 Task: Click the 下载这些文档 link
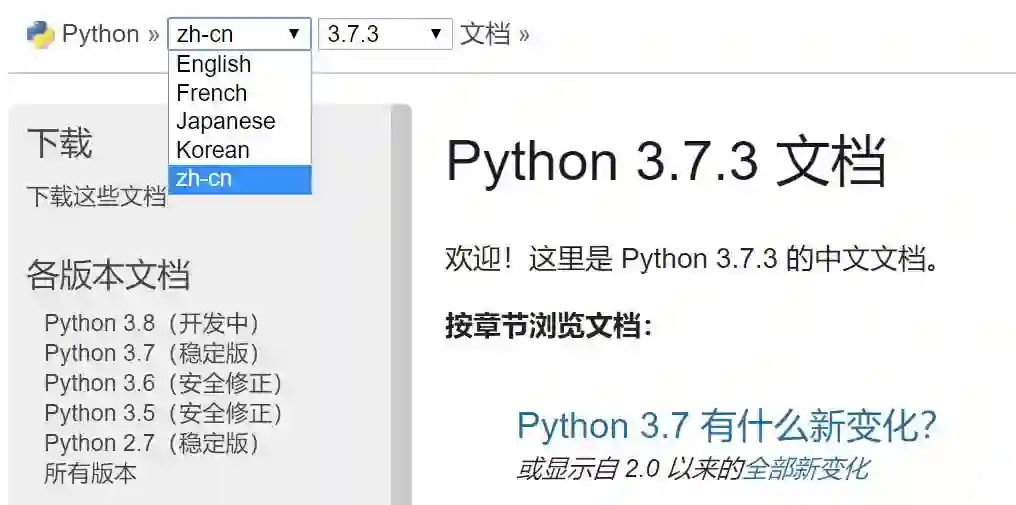96,196
